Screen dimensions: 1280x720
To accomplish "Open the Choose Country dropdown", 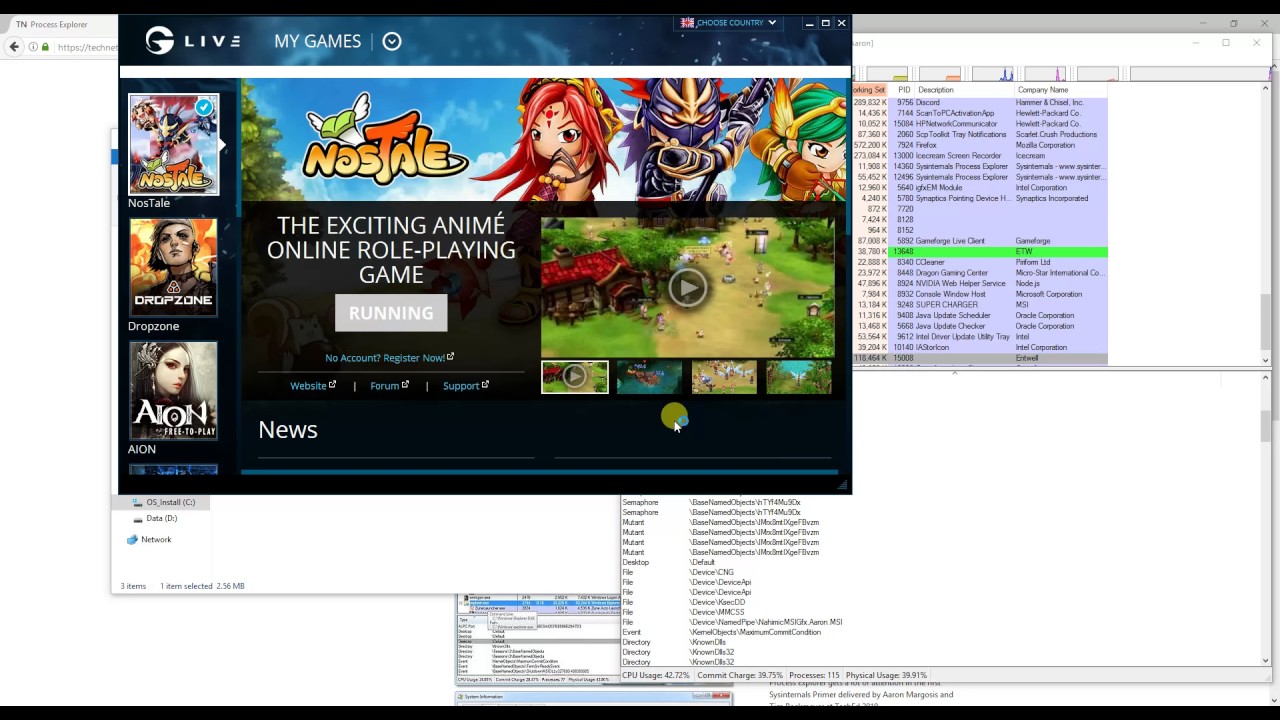I will tap(728, 22).
